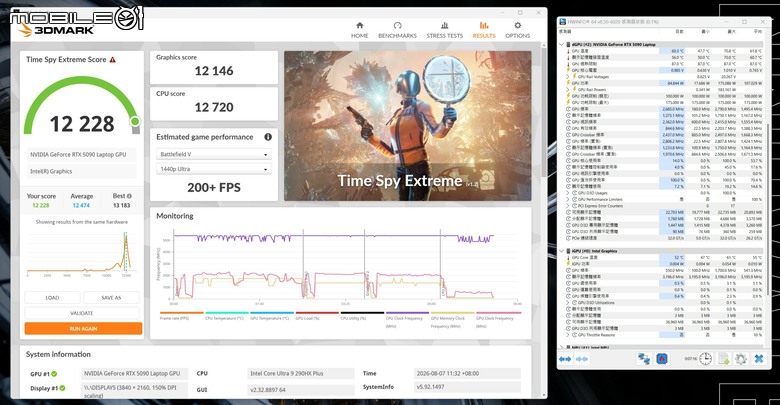Click the info icon next to Best score
This screenshot has width=780, height=405.
pos(129,196)
